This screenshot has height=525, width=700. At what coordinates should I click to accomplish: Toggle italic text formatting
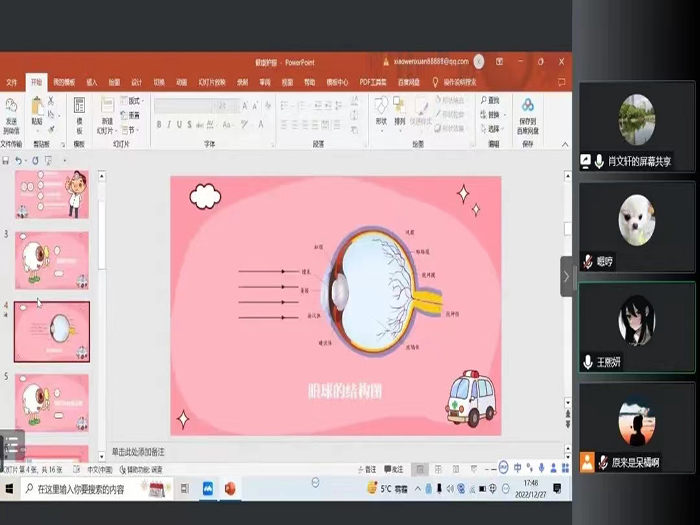click(x=171, y=125)
